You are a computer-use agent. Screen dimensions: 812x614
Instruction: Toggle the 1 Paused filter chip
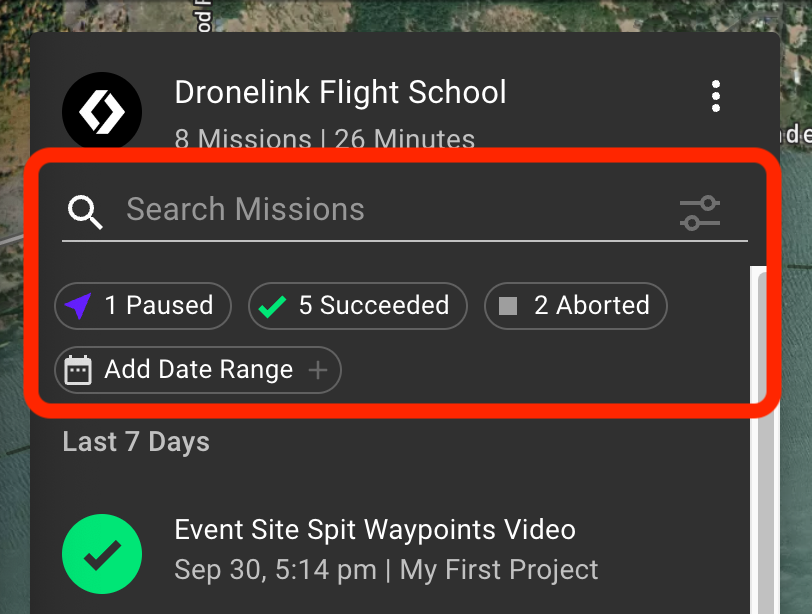click(x=143, y=306)
